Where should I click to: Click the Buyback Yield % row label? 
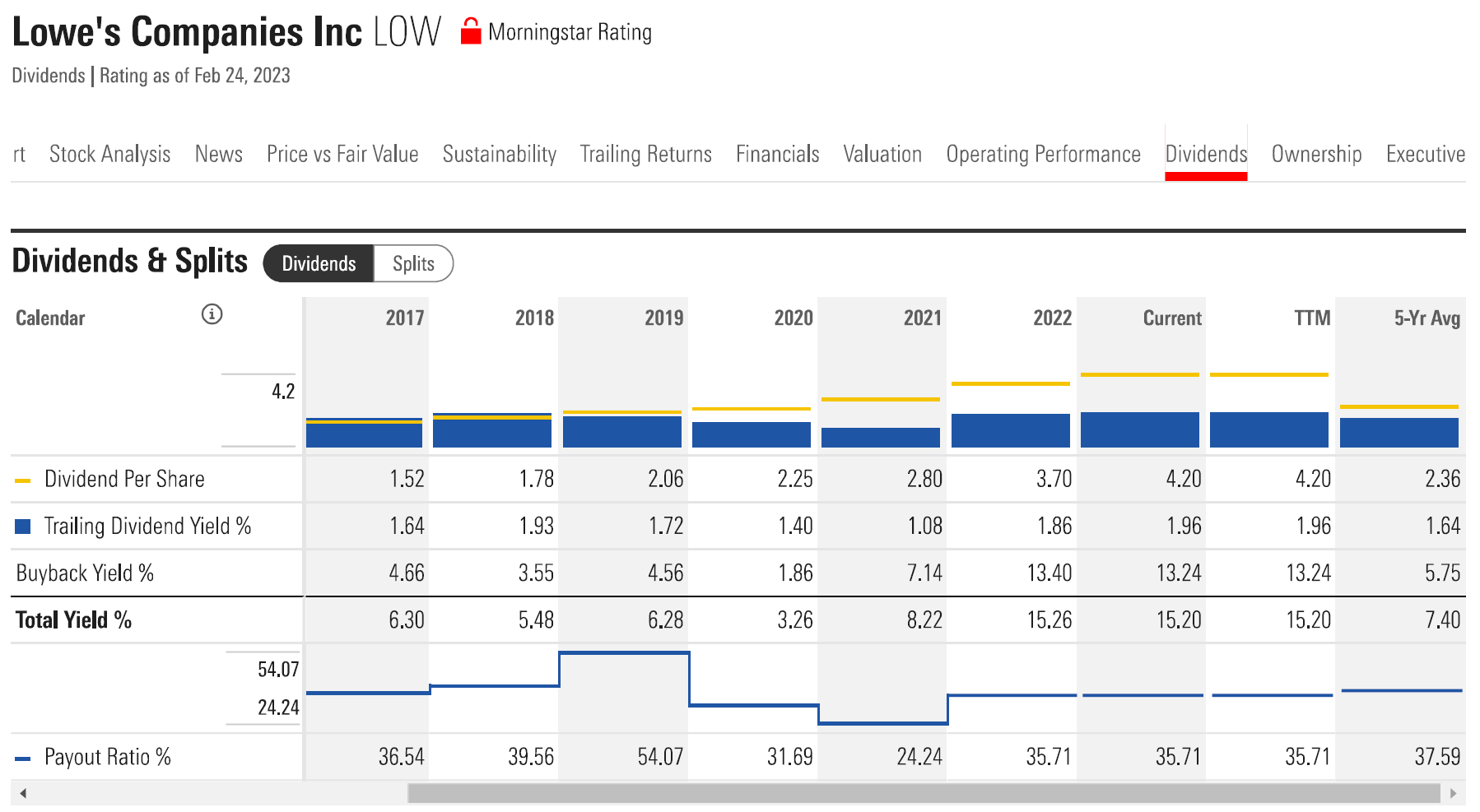pos(85,573)
